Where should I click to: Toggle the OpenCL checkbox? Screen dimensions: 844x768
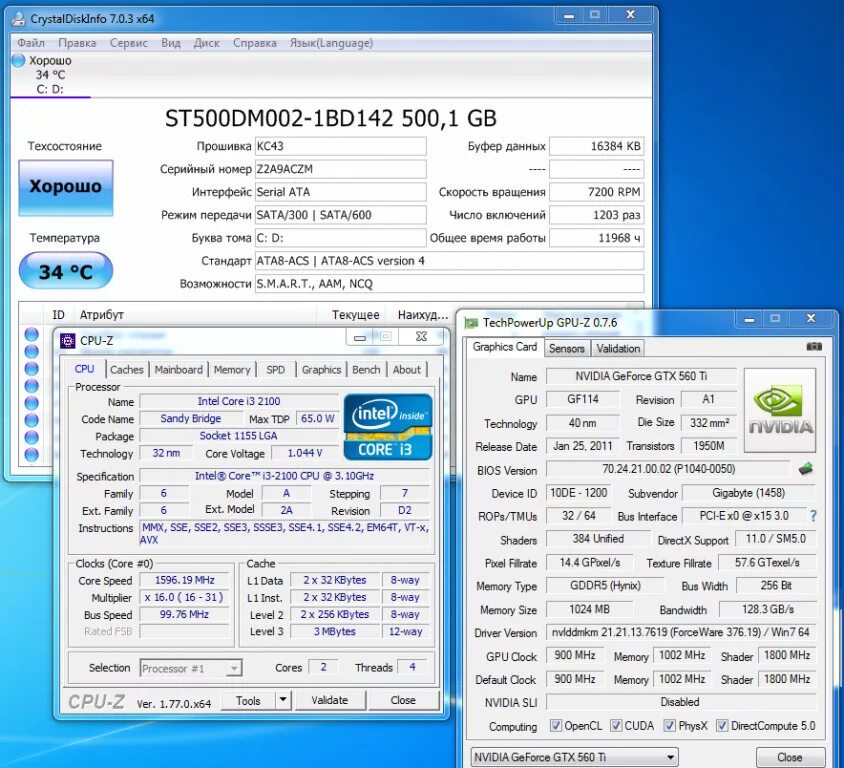click(555, 725)
